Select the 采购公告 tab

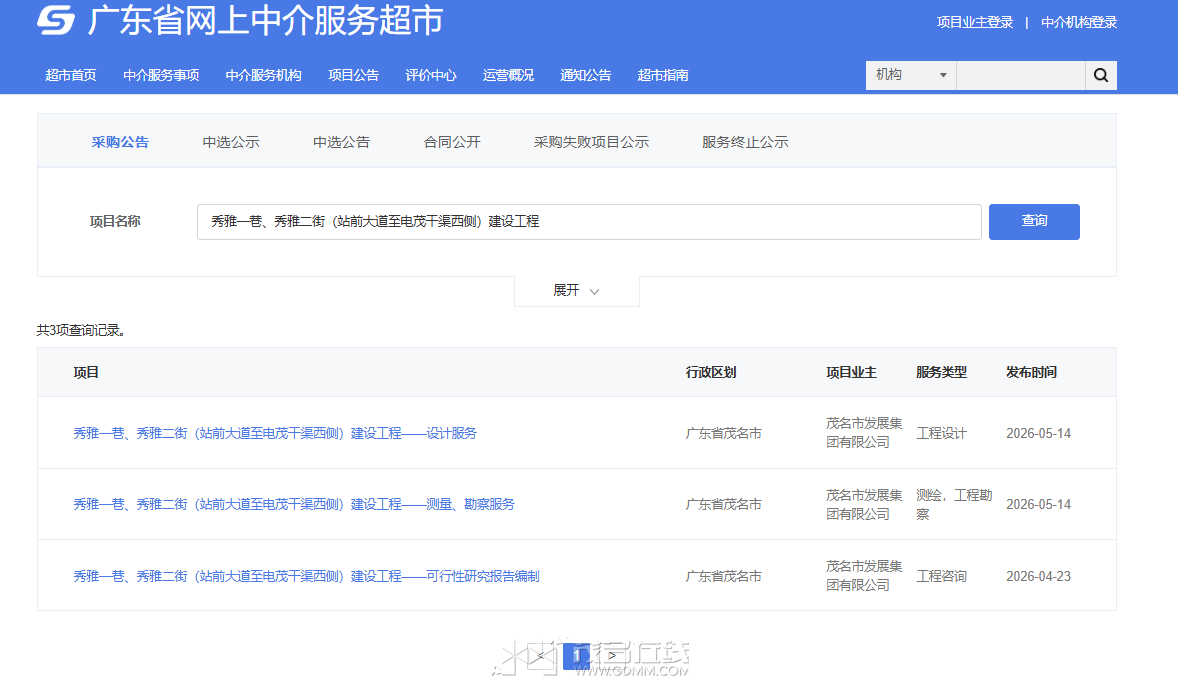[x=120, y=142]
